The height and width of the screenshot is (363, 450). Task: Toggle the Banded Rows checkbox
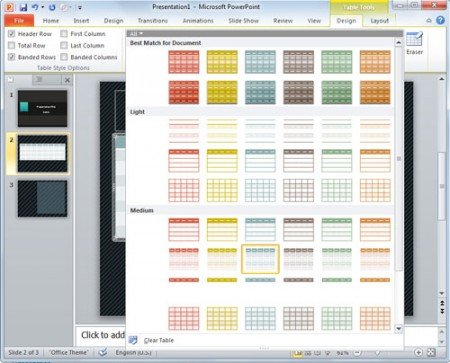[x=12, y=57]
